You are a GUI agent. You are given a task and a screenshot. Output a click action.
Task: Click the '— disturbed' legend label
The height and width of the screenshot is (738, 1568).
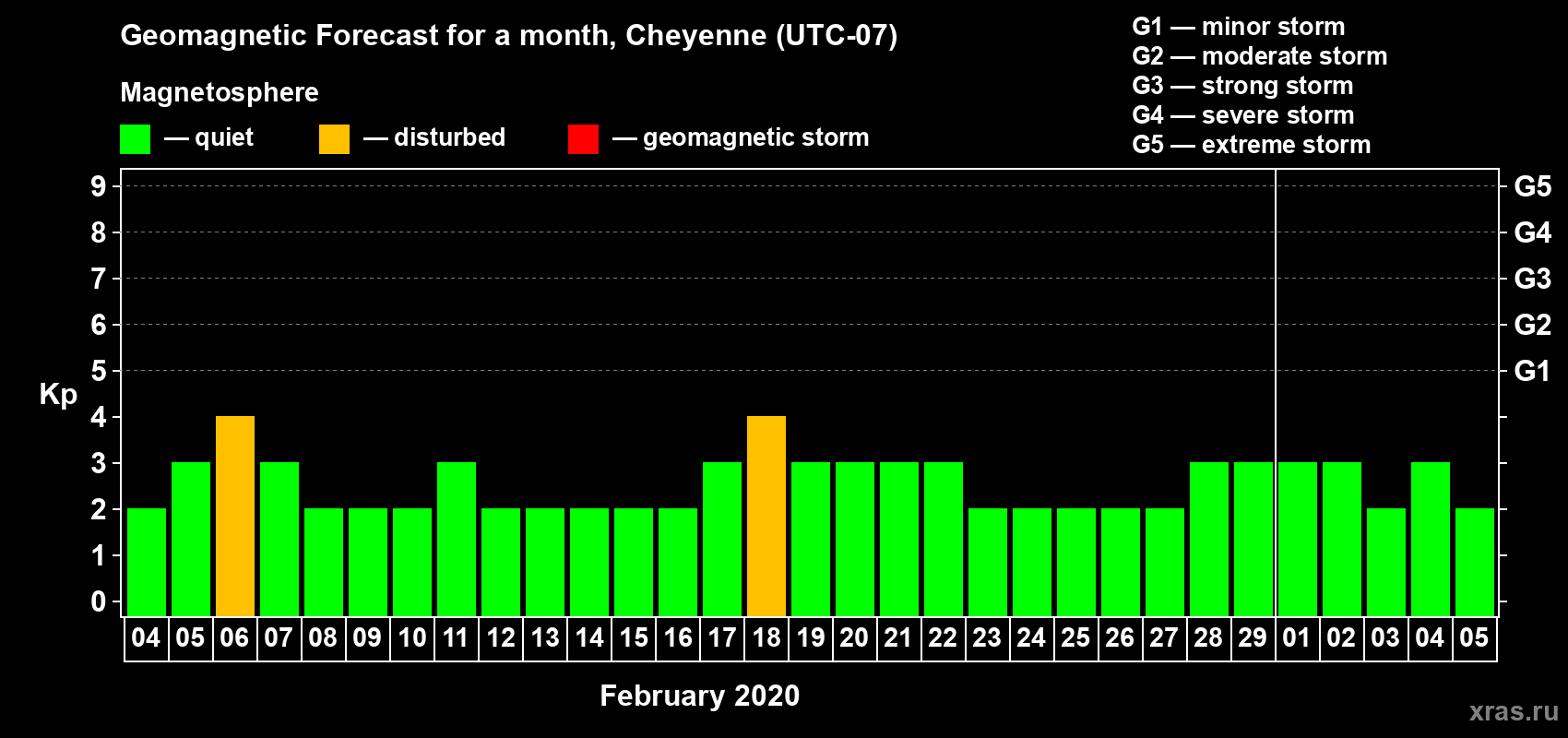pyautogui.click(x=434, y=137)
